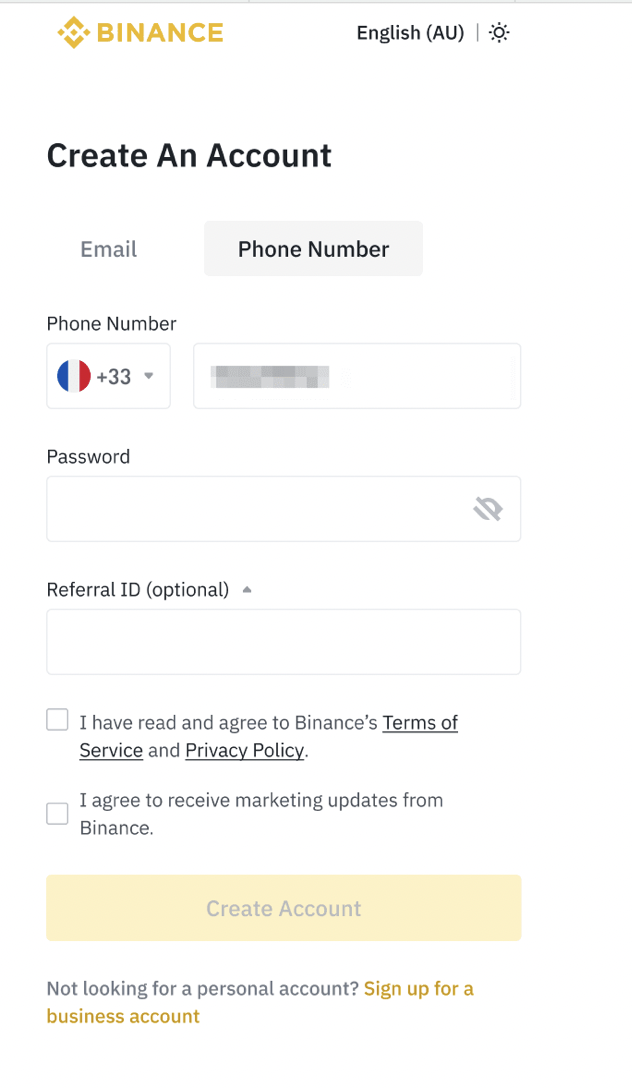The image size is (632, 1088).
Task: Focus the phone number input field
Action: click(x=357, y=376)
